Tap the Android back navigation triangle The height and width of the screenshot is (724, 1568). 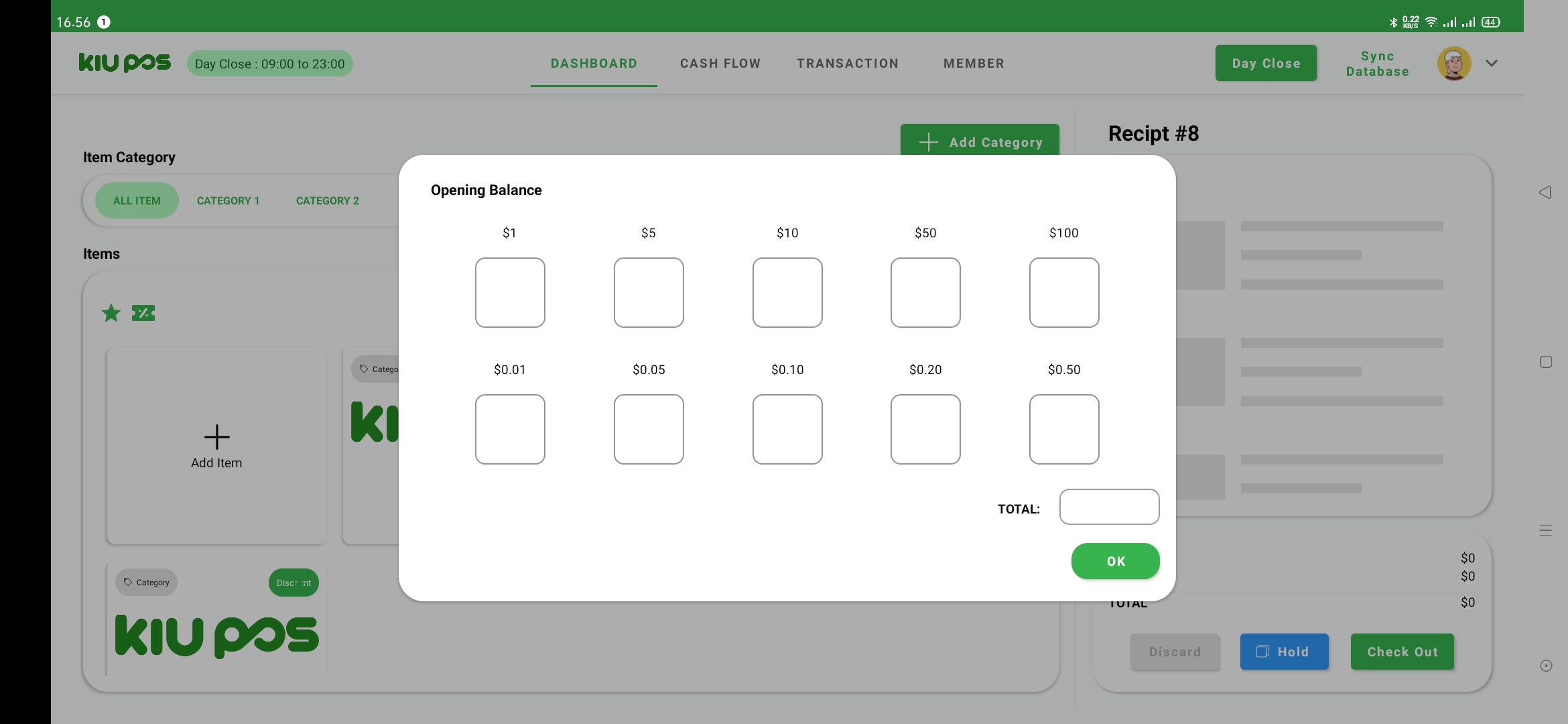[1545, 193]
